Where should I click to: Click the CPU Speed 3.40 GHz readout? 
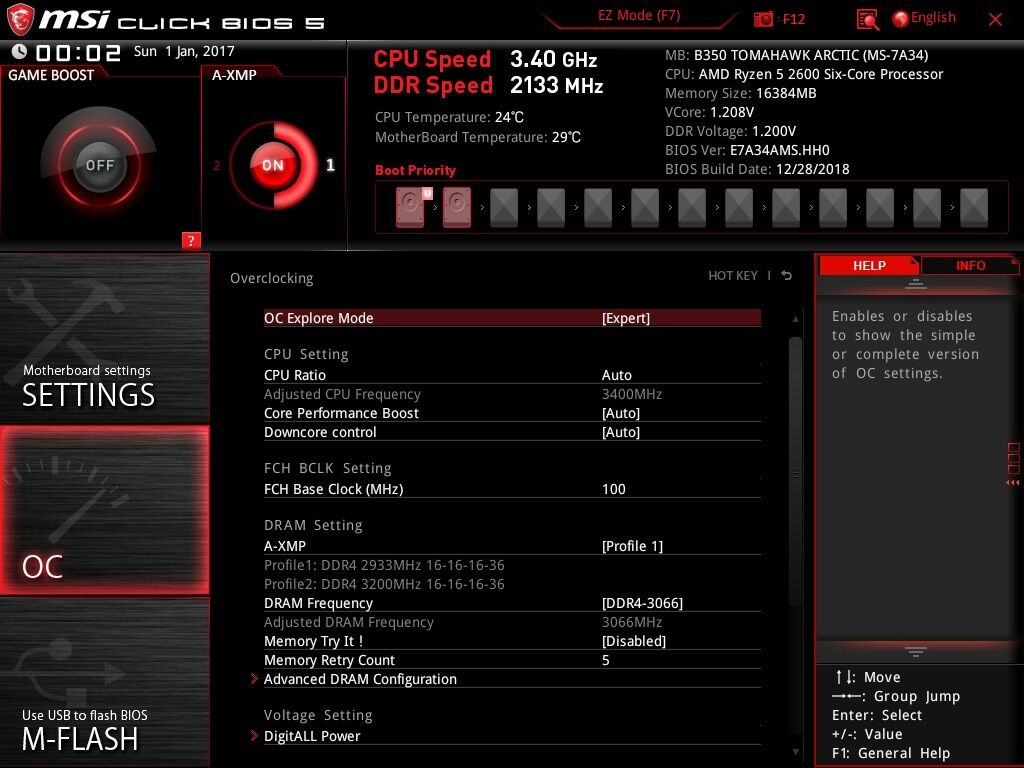(485, 59)
